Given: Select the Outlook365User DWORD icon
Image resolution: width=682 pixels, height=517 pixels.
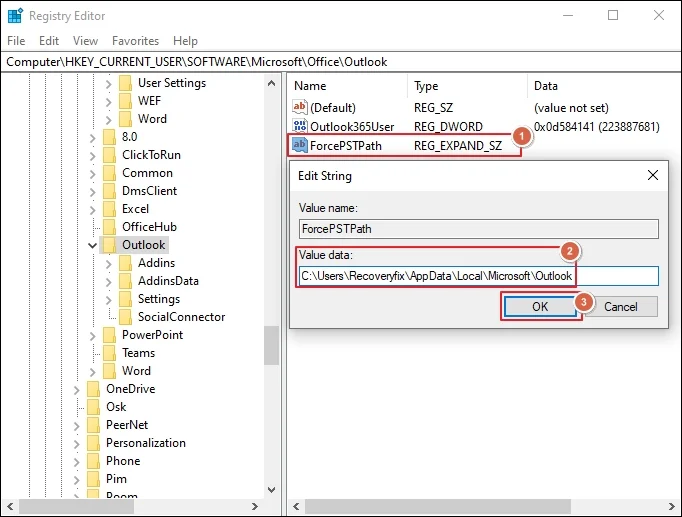Looking at the screenshot, I should pyautogui.click(x=300, y=126).
